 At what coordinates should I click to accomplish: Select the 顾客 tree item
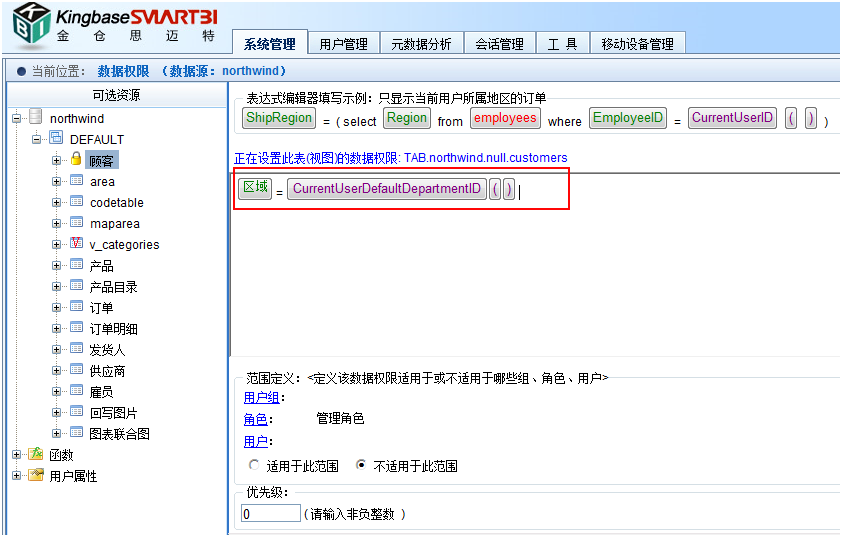[101, 161]
